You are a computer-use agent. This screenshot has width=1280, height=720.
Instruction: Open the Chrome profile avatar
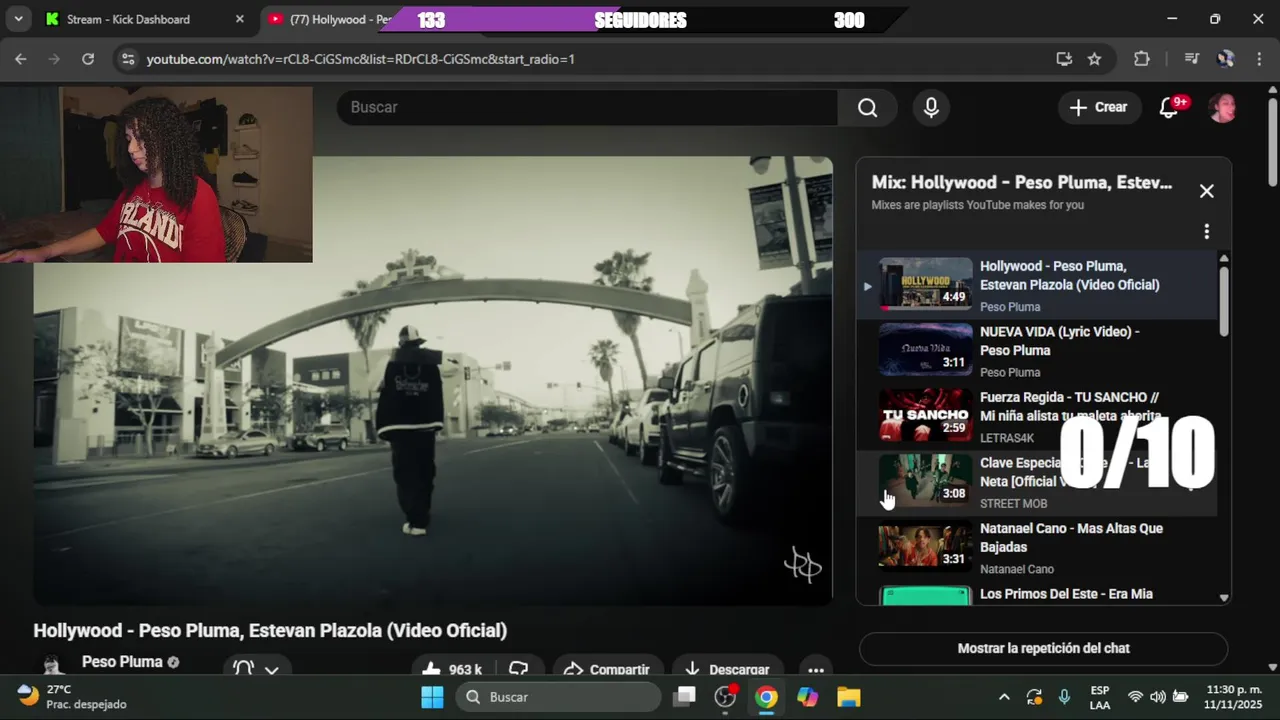(1225, 59)
